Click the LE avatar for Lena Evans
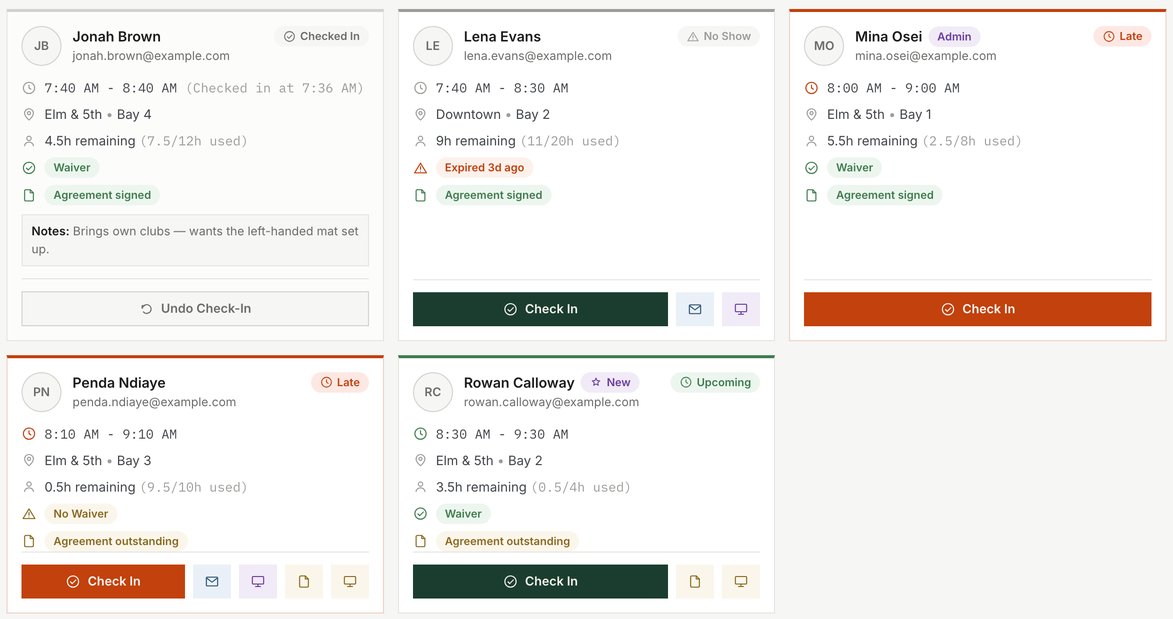The width and height of the screenshot is (1173, 619). tap(432, 46)
